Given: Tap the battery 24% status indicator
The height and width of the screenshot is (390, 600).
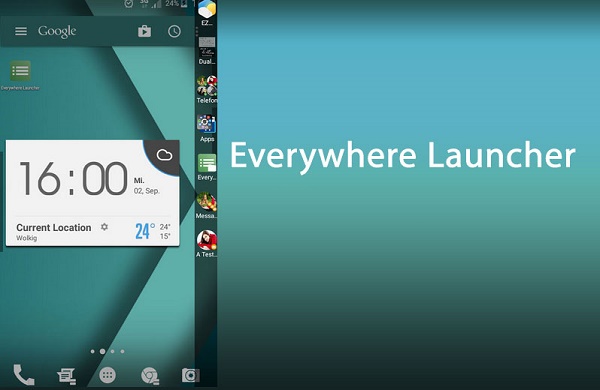Looking at the screenshot, I should click(x=176, y=4).
